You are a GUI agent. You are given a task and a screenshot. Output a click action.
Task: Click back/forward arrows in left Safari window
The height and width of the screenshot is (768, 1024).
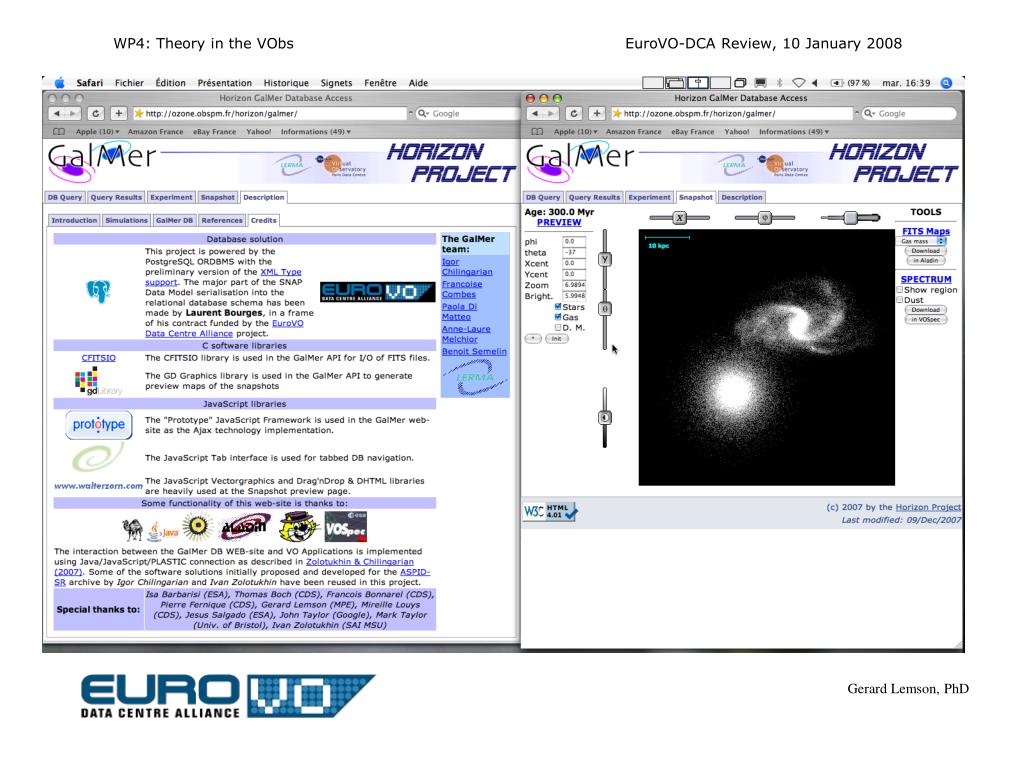click(65, 114)
